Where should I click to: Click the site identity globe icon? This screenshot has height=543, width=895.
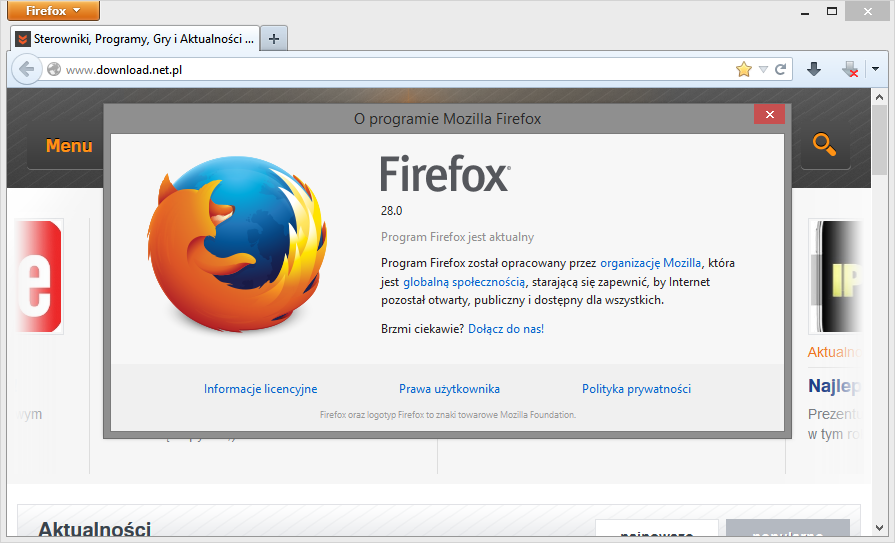[54, 70]
